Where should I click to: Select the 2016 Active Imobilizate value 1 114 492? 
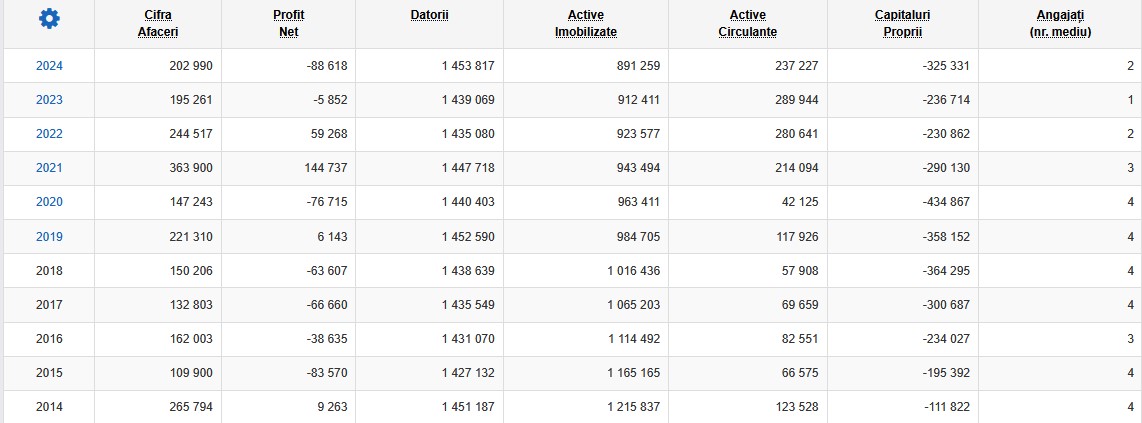point(634,339)
